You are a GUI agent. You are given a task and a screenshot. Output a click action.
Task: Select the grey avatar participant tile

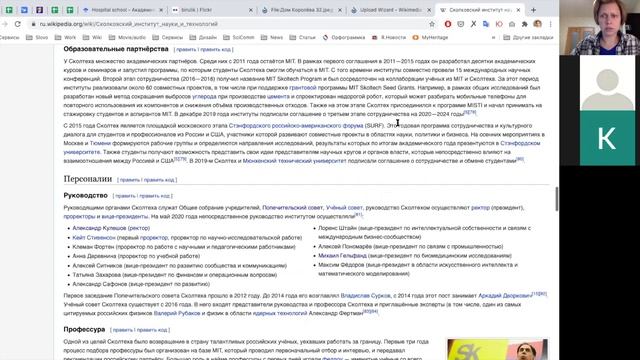pyautogui.click(x=607, y=83)
